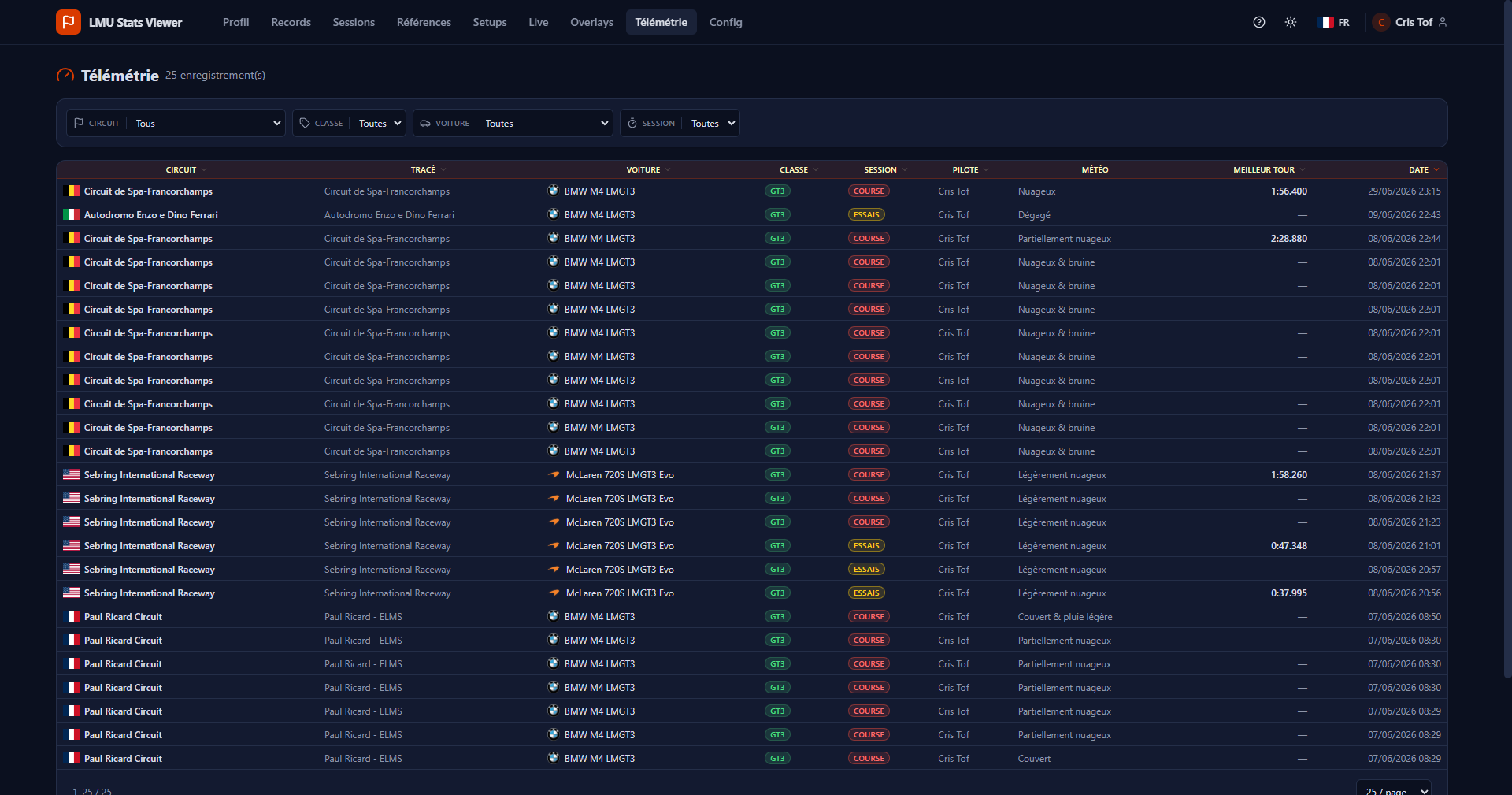
Task: Click the Voiture filter car icon
Action: (x=425, y=123)
